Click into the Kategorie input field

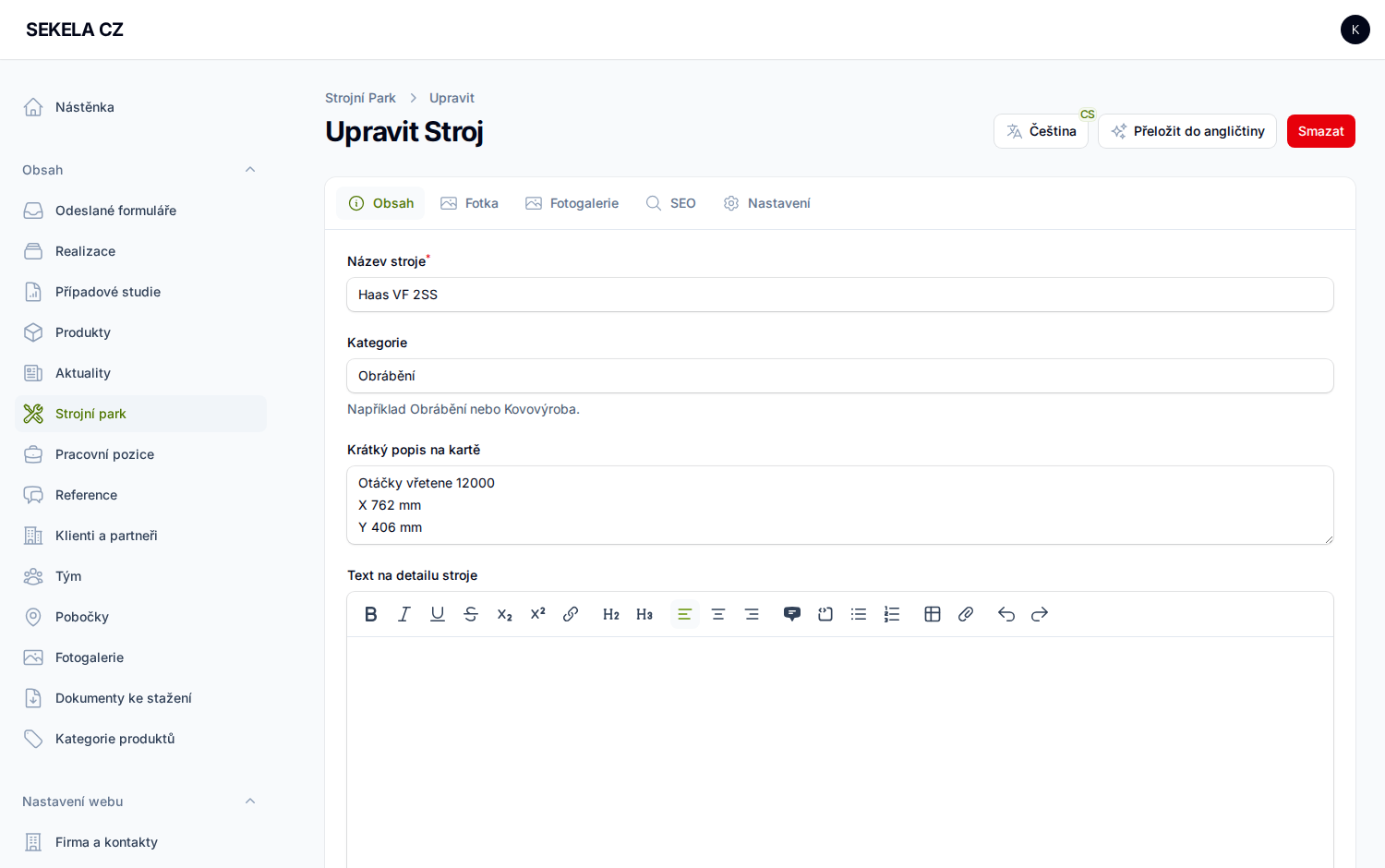840,376
